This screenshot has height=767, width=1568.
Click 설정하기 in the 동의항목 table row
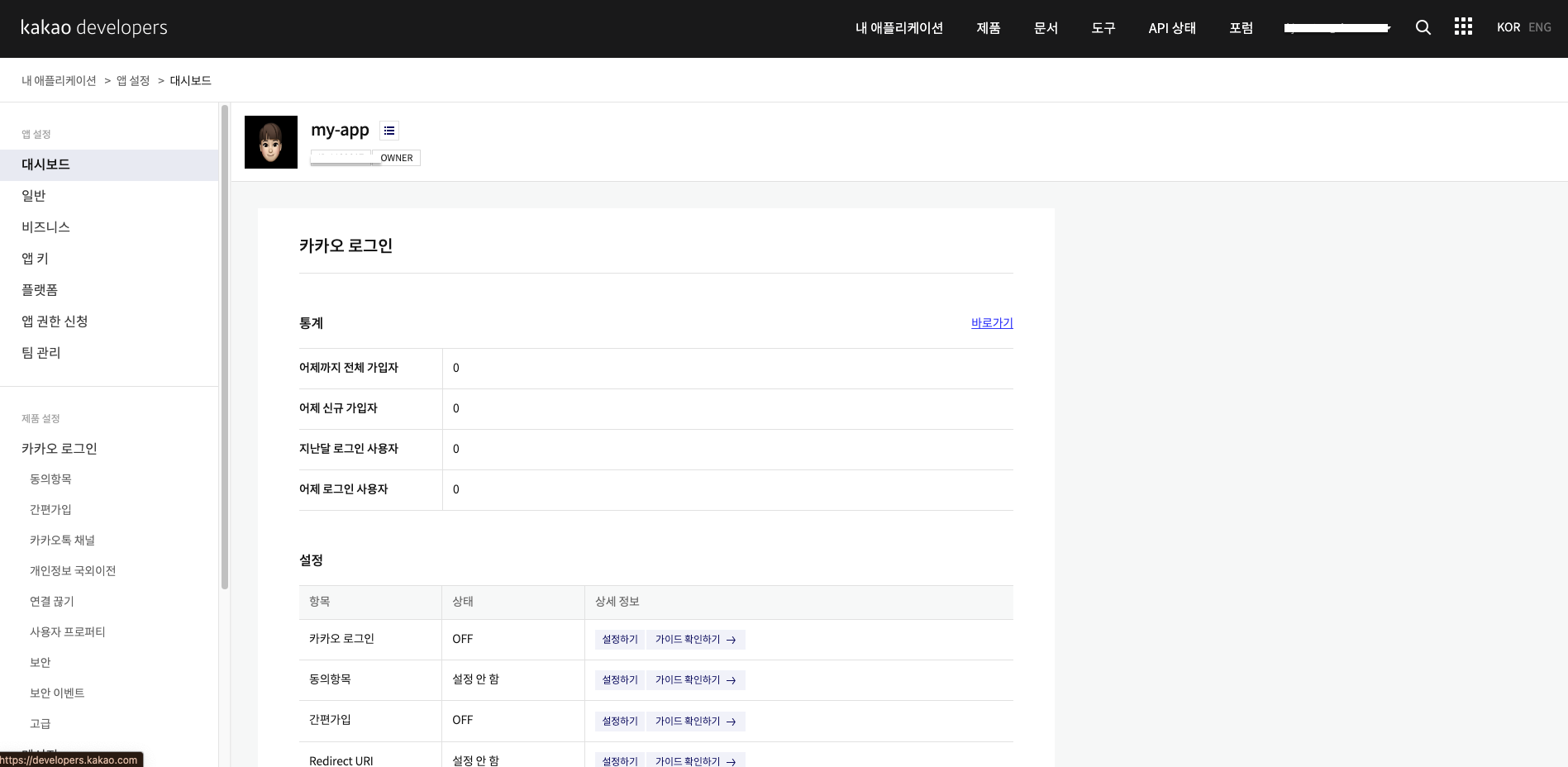620,680
